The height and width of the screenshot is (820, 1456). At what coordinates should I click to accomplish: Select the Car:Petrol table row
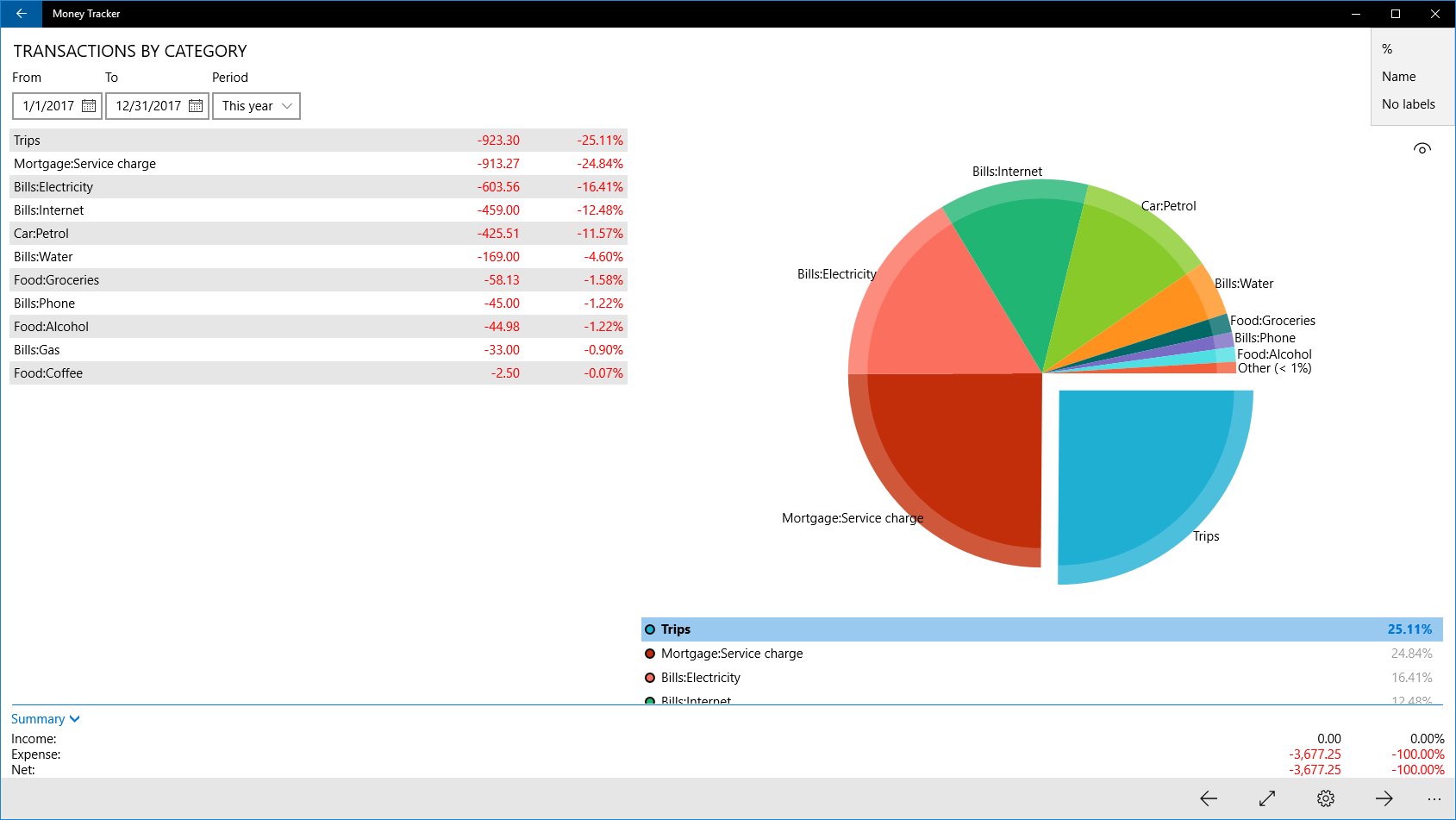[318, 234]
